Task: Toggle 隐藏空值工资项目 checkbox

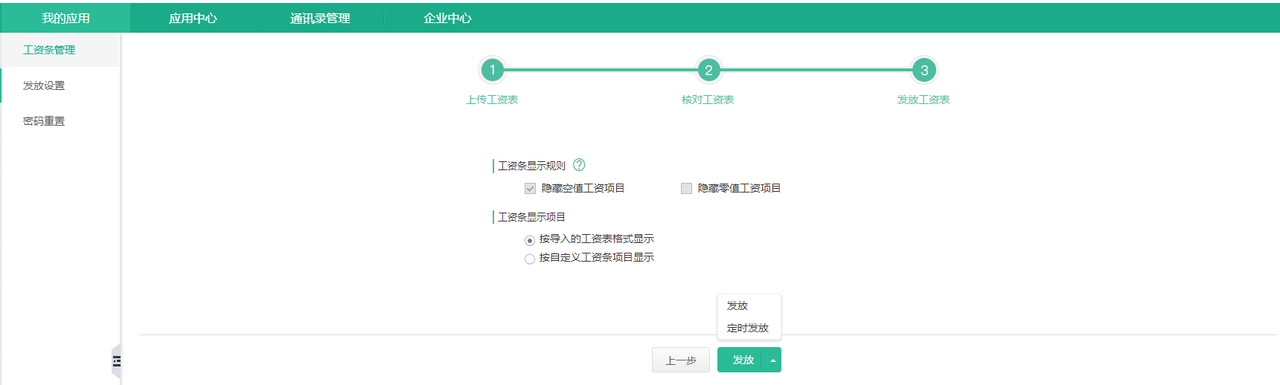Action: click(x=531, y=188)
